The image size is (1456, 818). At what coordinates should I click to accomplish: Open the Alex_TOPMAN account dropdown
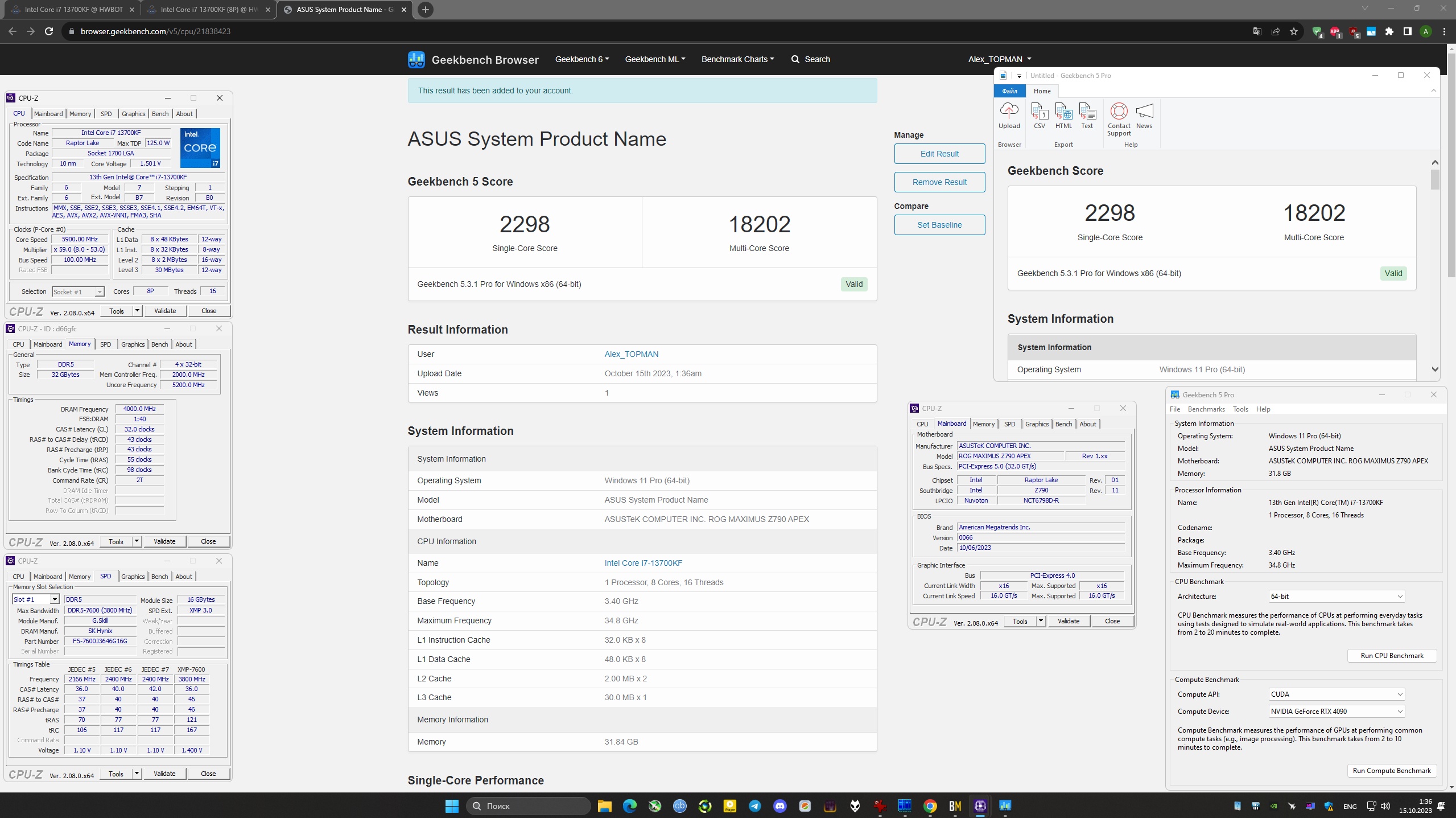point(1000,59)
